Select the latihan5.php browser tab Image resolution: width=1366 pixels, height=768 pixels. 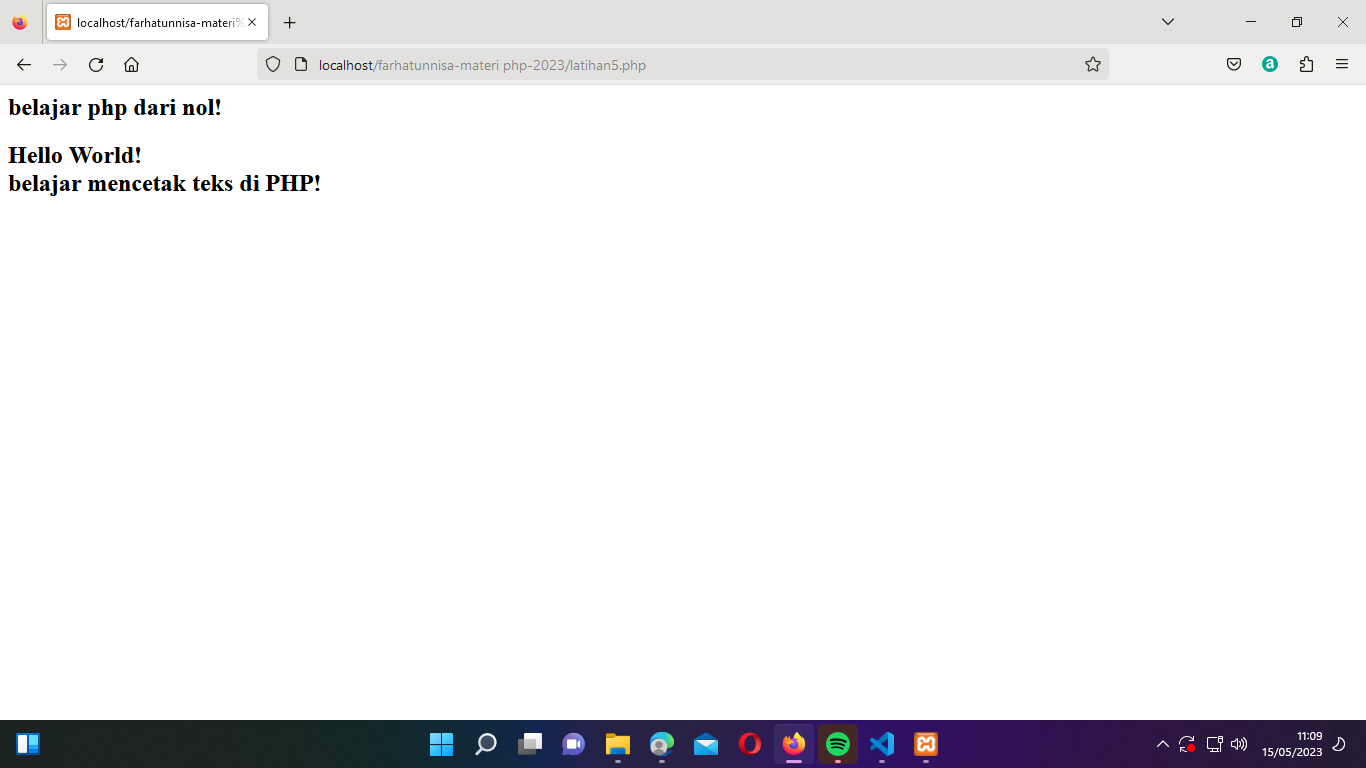click(150, 22)
